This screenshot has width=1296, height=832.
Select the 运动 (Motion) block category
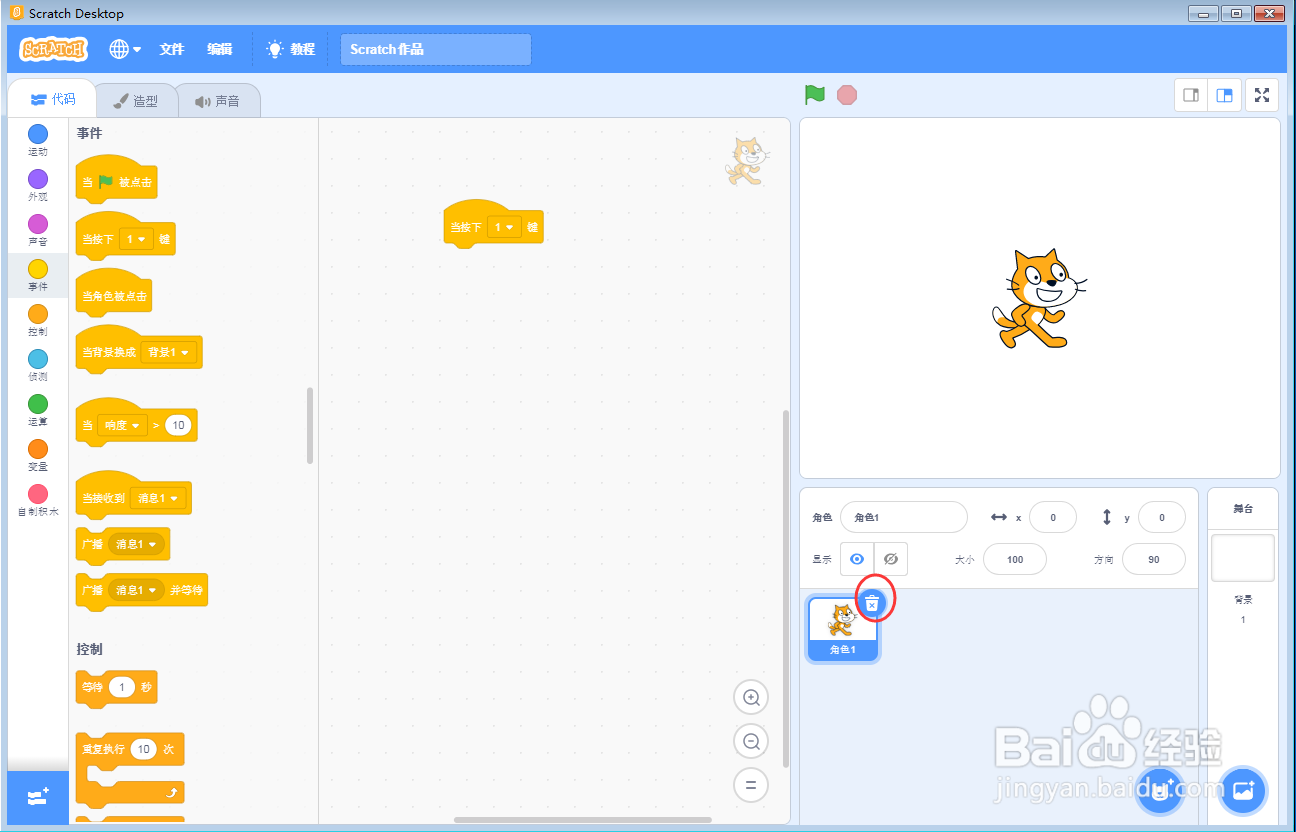pyautogui.click(x=37, y=140)
